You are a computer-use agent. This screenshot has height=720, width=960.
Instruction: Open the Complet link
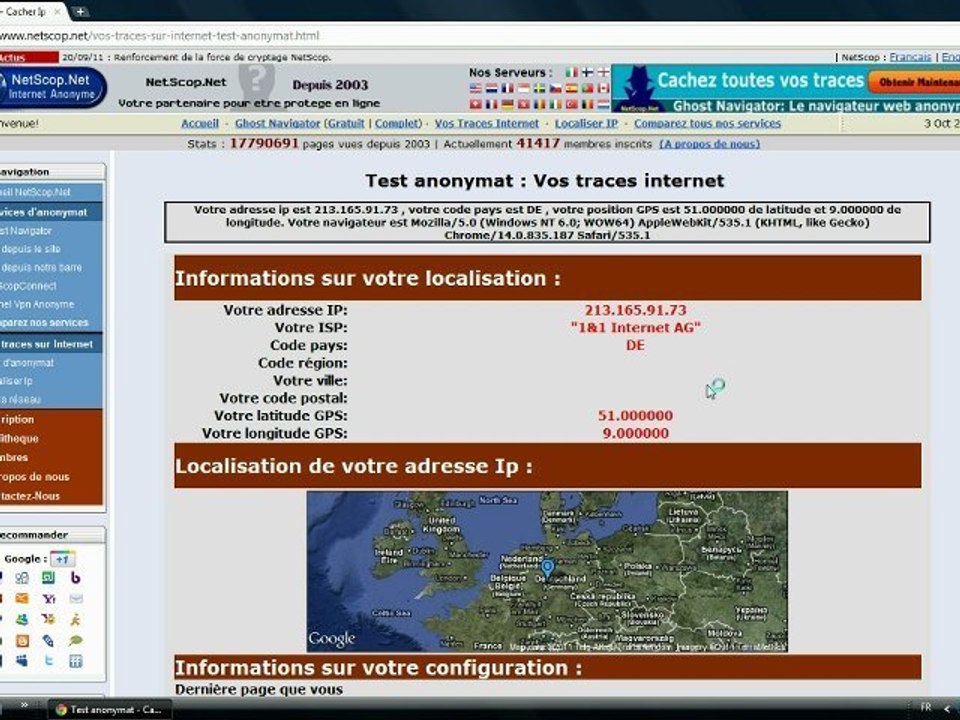tap(396, 123)
